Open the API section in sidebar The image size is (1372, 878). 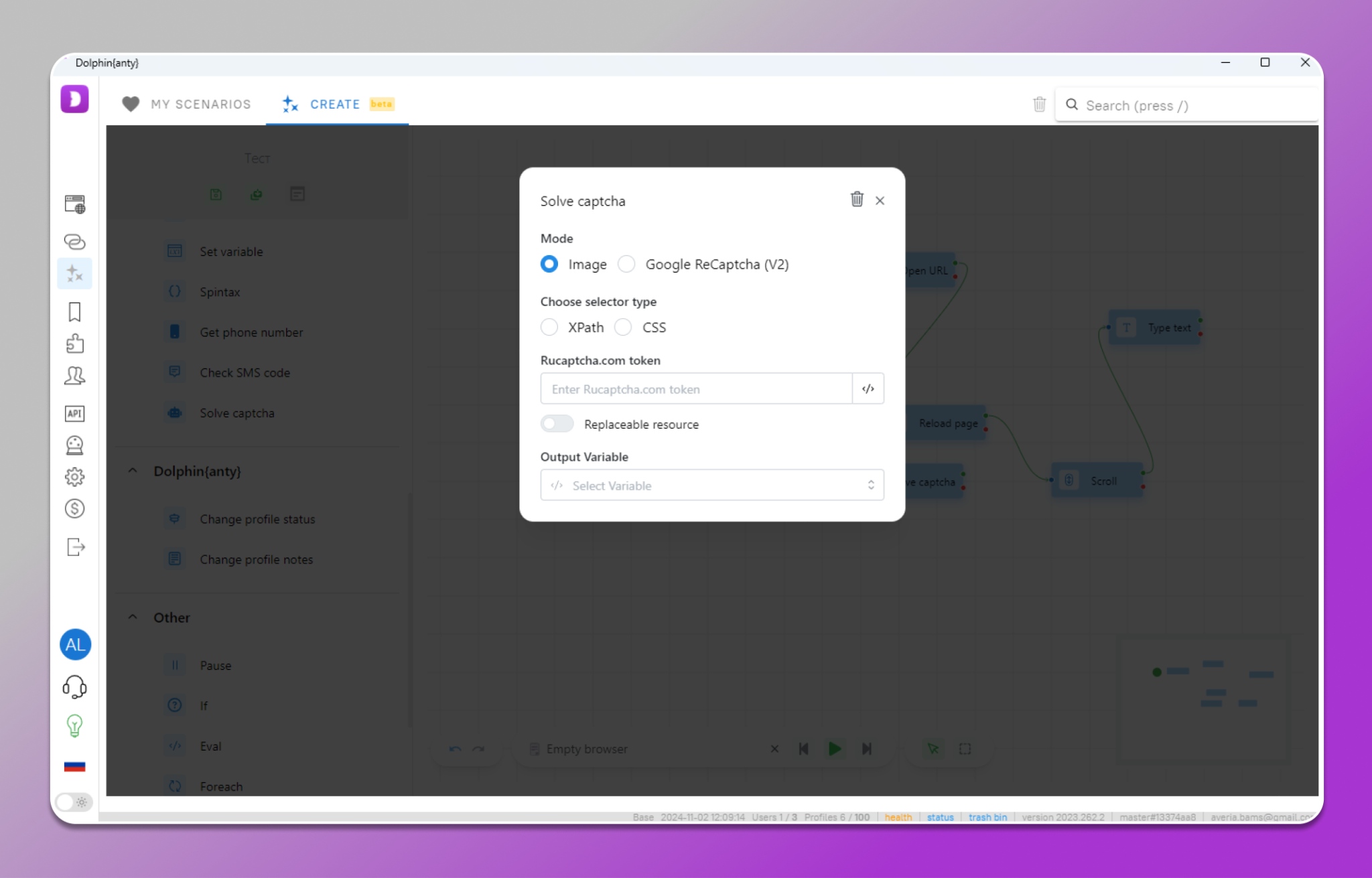click(74, 413)
